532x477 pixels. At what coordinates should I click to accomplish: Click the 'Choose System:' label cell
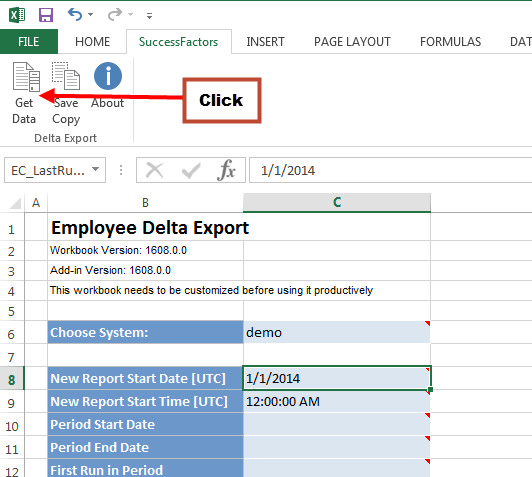(x=146, y=332)
